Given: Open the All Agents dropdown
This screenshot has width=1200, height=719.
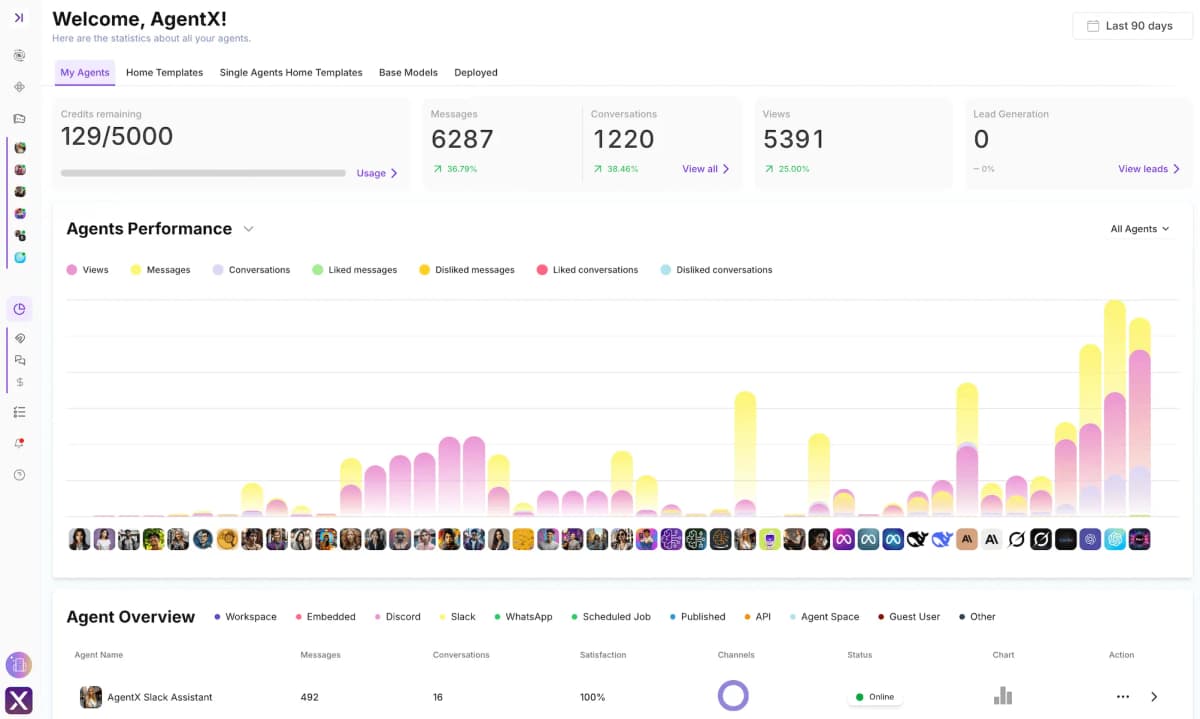Looking at the screenshot, I should tap(1139, 228).
